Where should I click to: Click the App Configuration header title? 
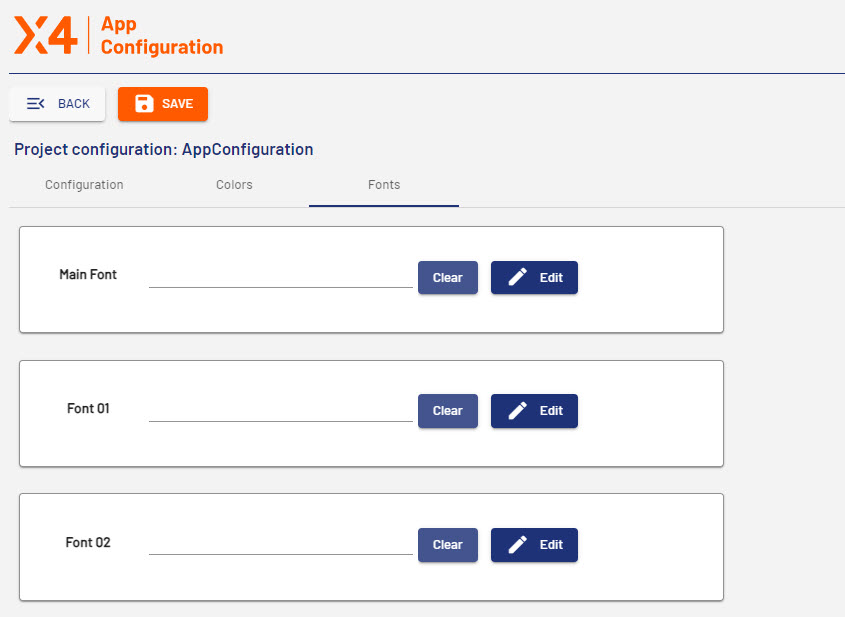point(161,35)
